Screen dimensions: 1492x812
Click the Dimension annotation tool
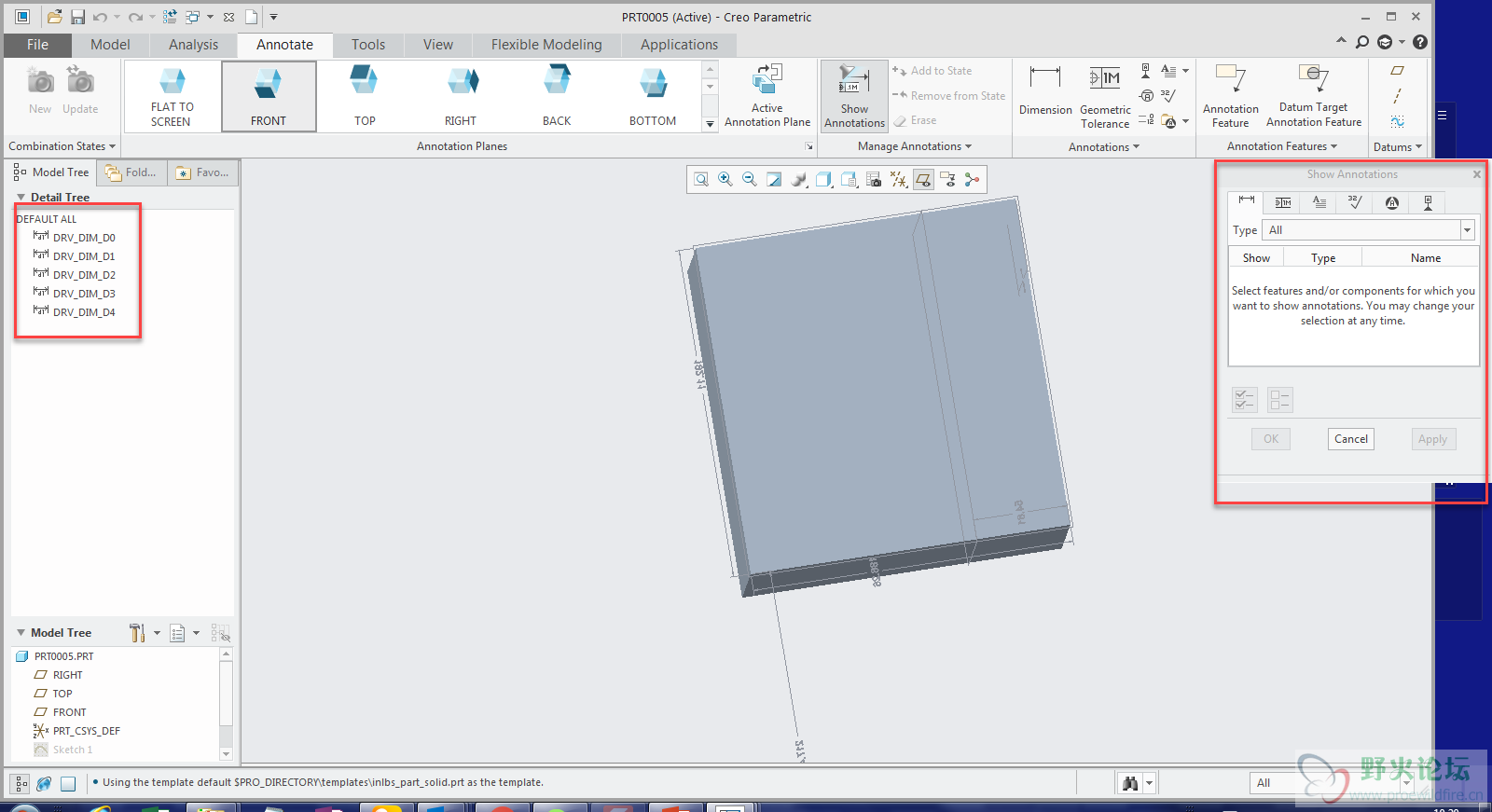coord(1045,90)
